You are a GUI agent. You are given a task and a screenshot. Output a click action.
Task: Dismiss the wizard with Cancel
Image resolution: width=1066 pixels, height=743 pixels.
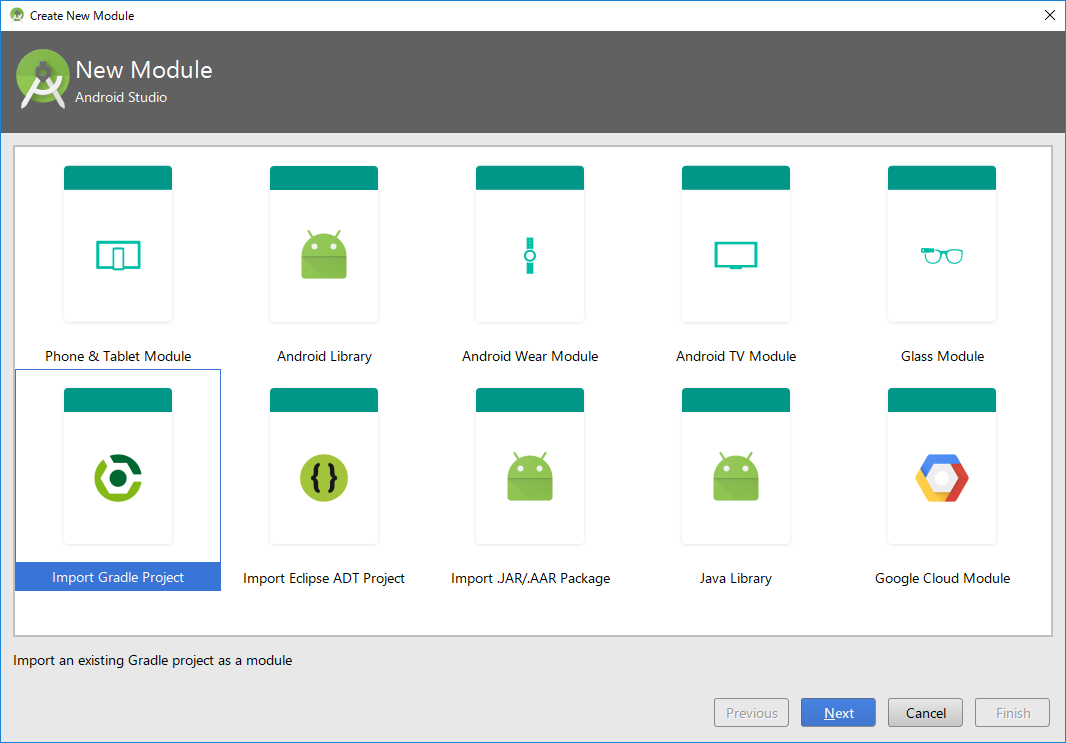[925, 712]
